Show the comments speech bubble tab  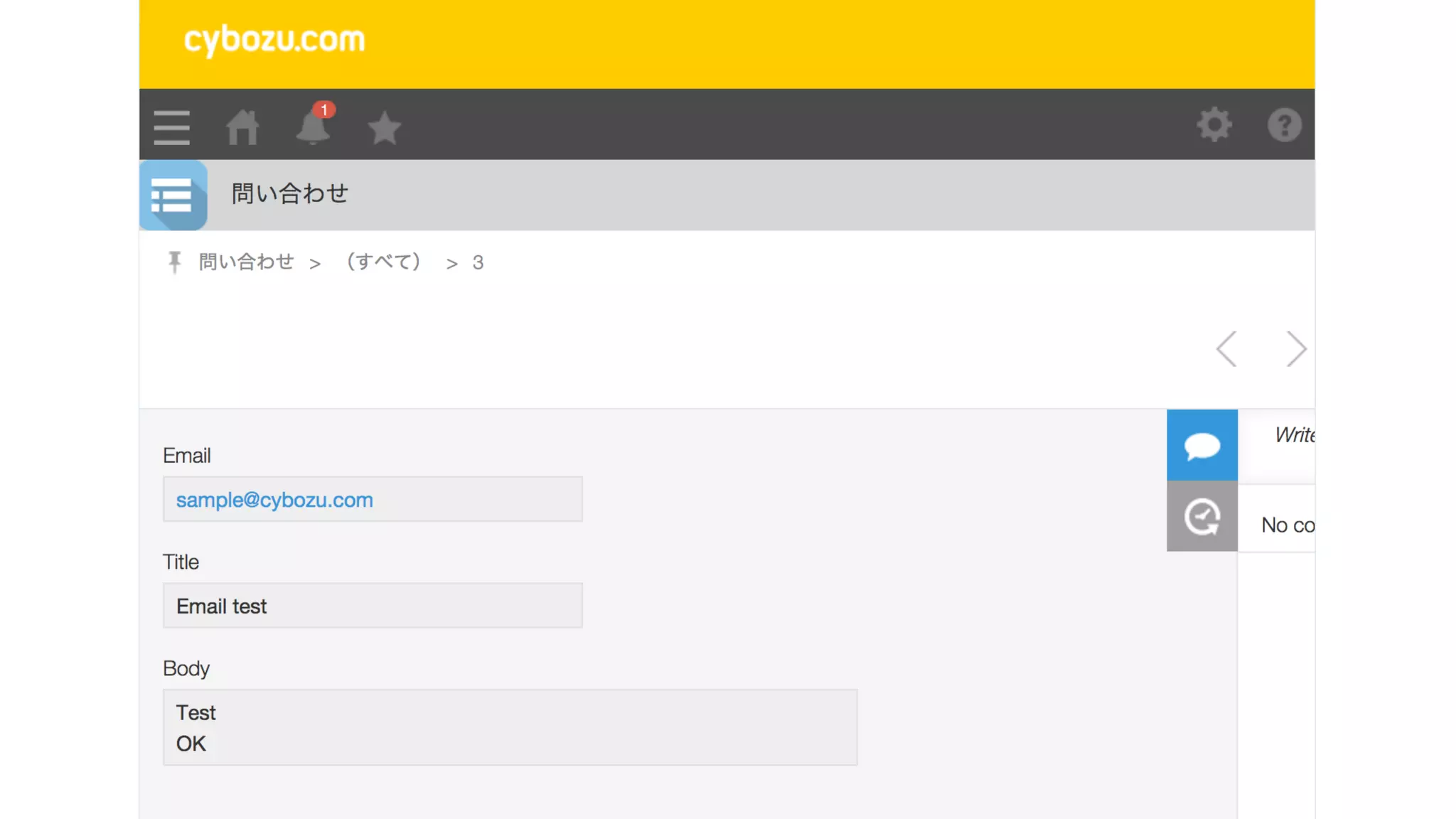pos(1201,446)
